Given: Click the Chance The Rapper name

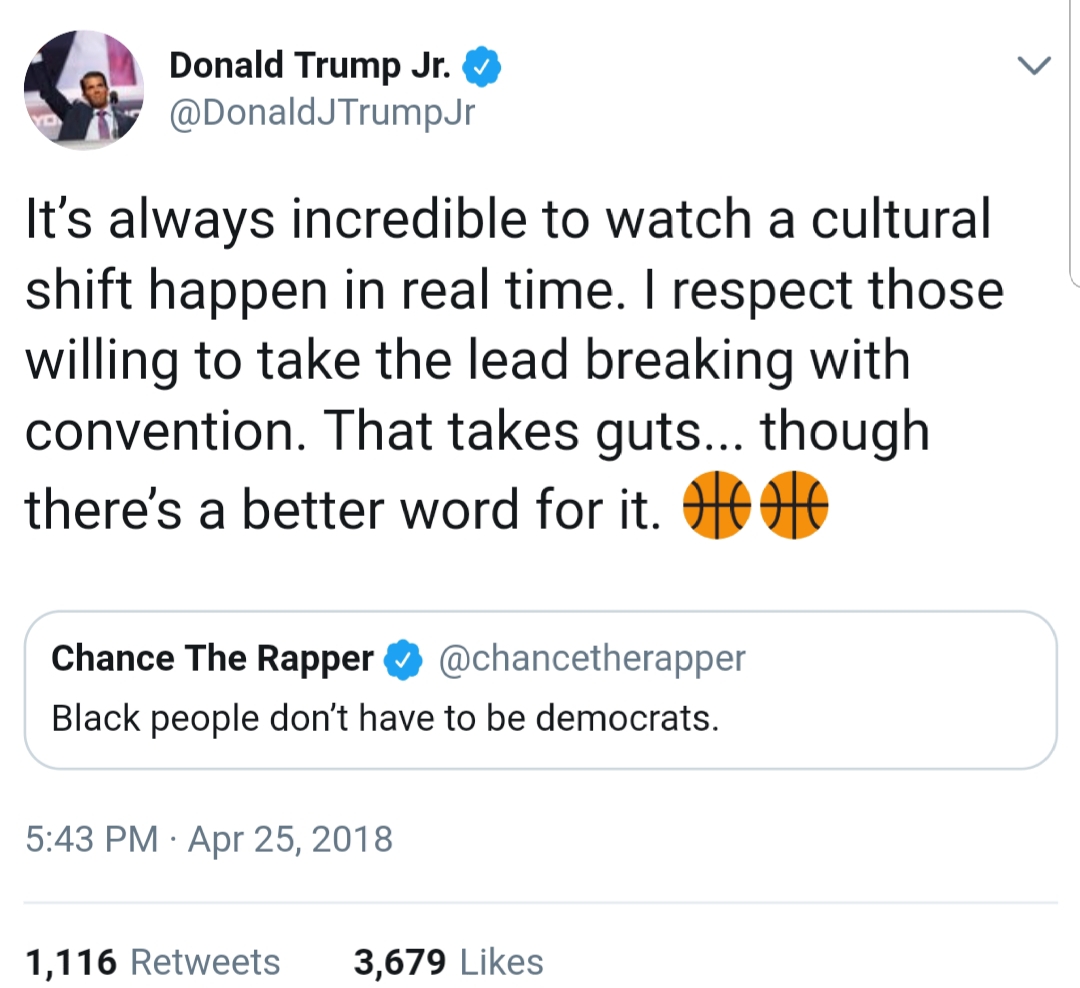Looking at the screenshot, I should click(213, 658).
